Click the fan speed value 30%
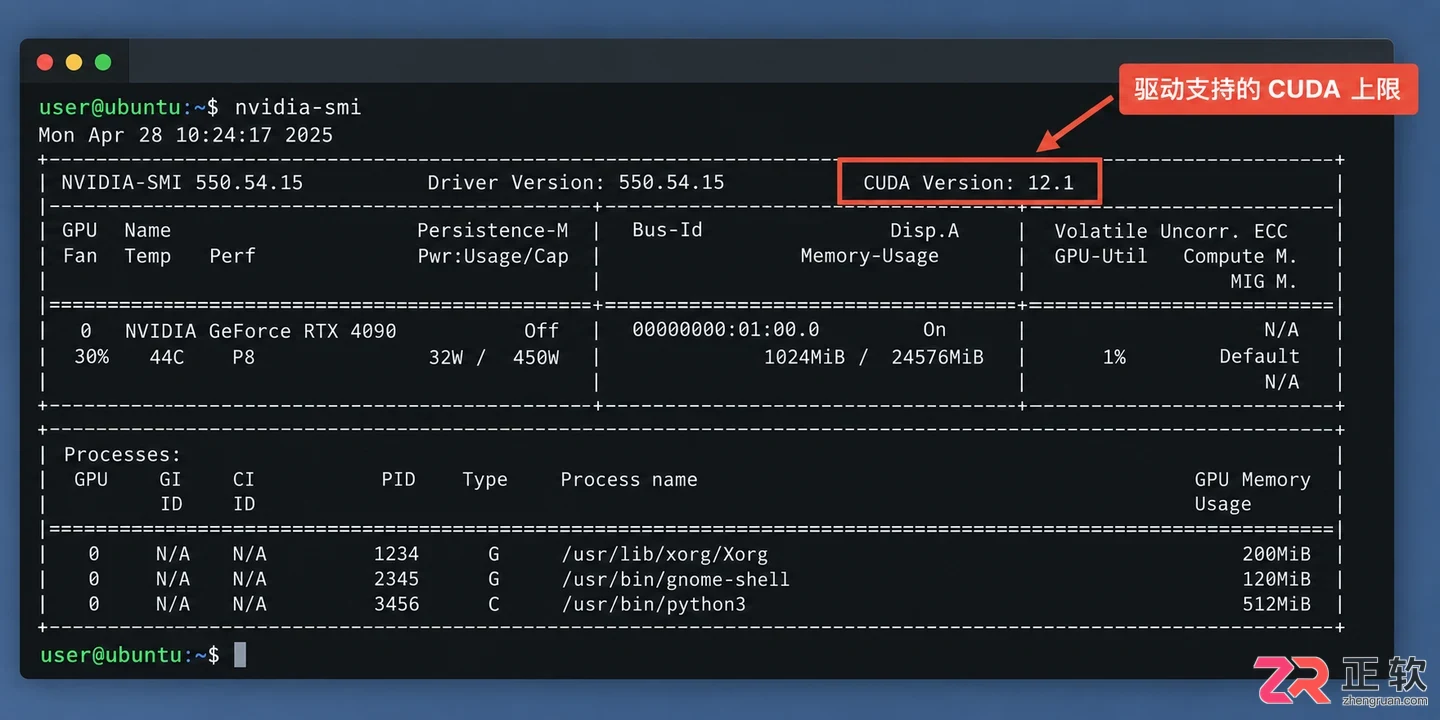Viewport: 1440px width, 720px height. [x=92, y=357]
